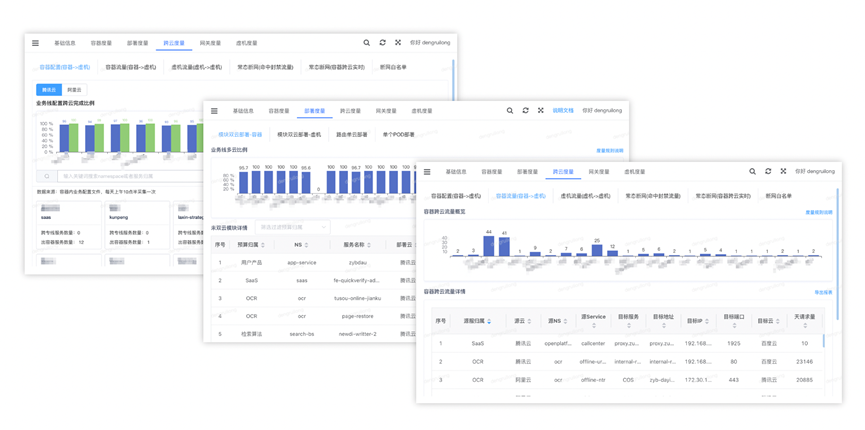This screenshot has height=430, width=865.
Task: Click search icon in the back-left window header
Action: (366, 43)
